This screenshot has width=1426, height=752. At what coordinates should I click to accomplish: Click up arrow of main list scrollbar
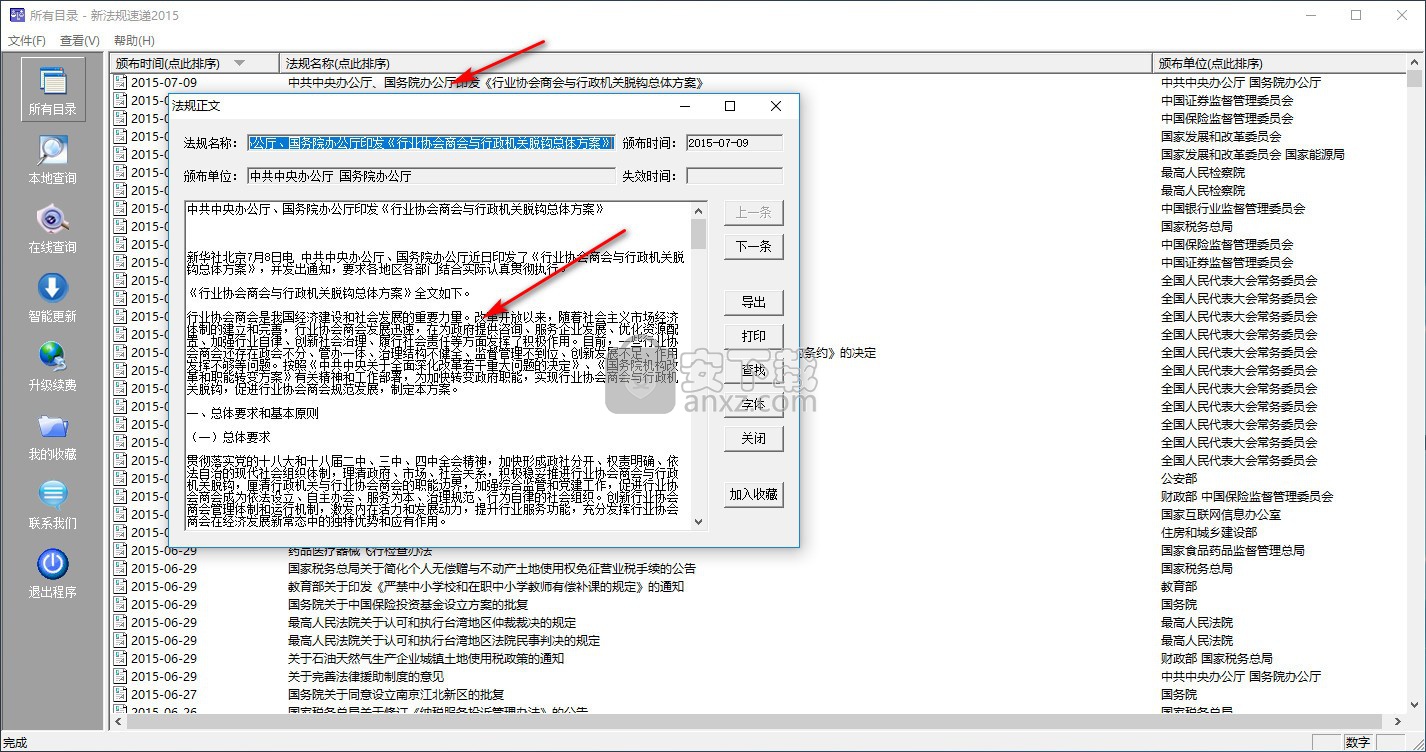1414,63
